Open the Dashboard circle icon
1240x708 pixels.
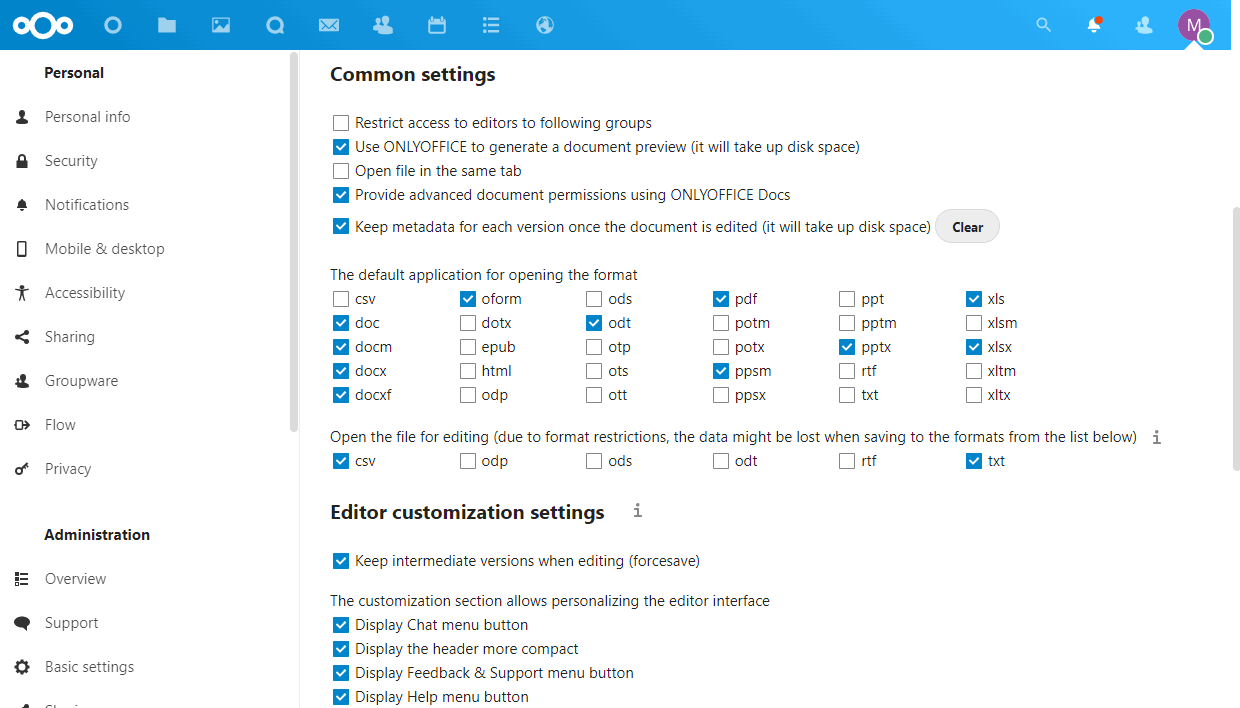click(x=113, y=25)
